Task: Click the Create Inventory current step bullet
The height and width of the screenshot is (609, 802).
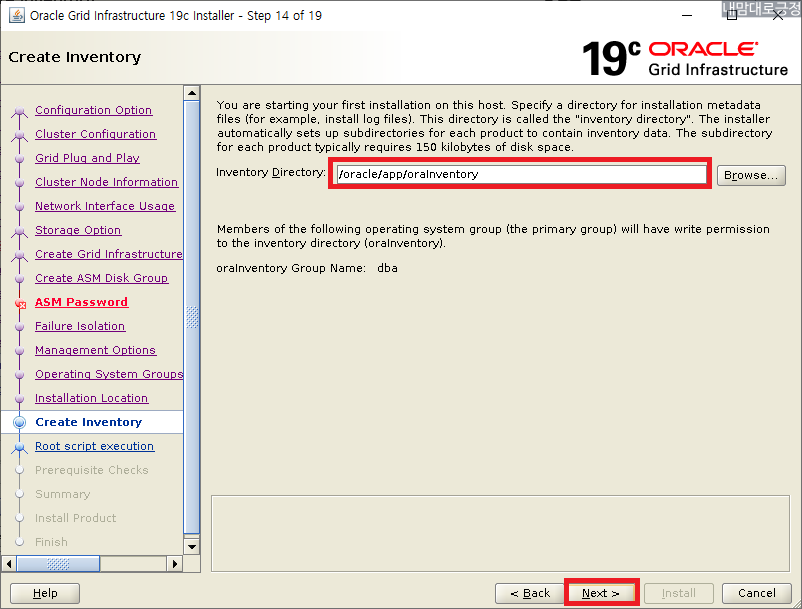Action: click(19, 422)
